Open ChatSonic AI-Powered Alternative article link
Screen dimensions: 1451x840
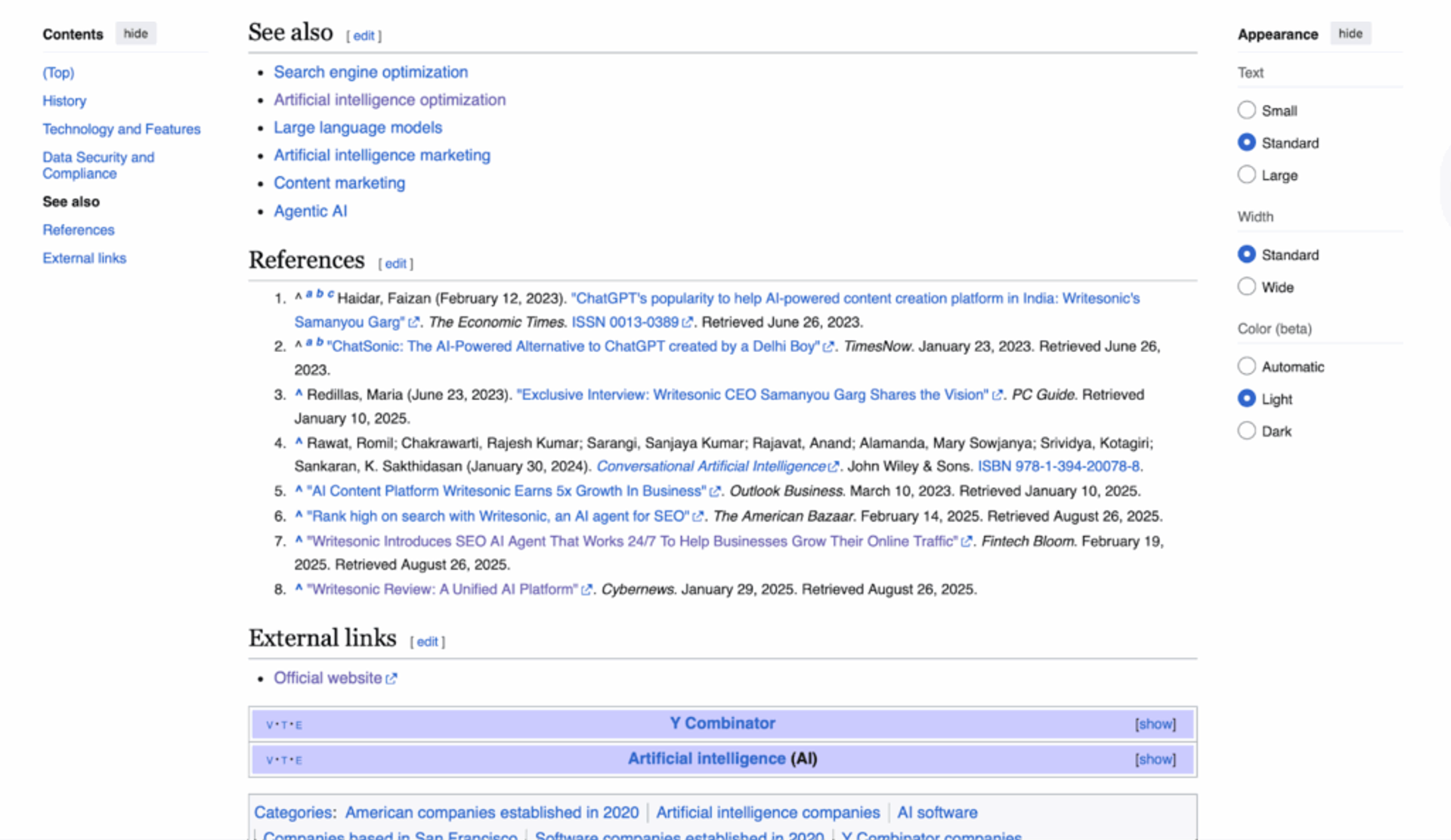coord(580,347)
